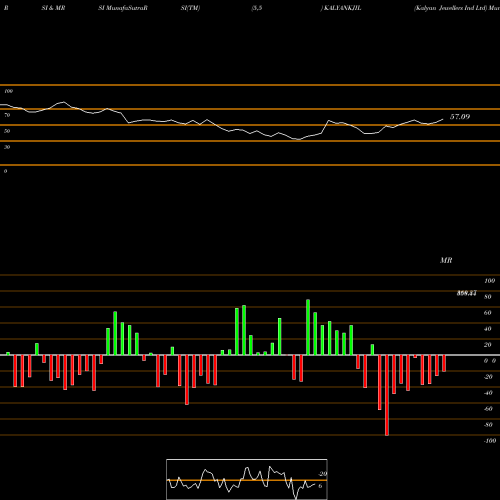500x500 pixels.
Task: Click the 60 label on MR axis
Action: point(488,313)
